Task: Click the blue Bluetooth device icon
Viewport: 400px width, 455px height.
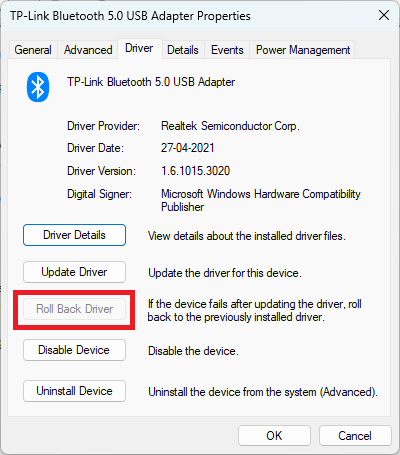Action: pyautogui.click(x=38, y=87)
